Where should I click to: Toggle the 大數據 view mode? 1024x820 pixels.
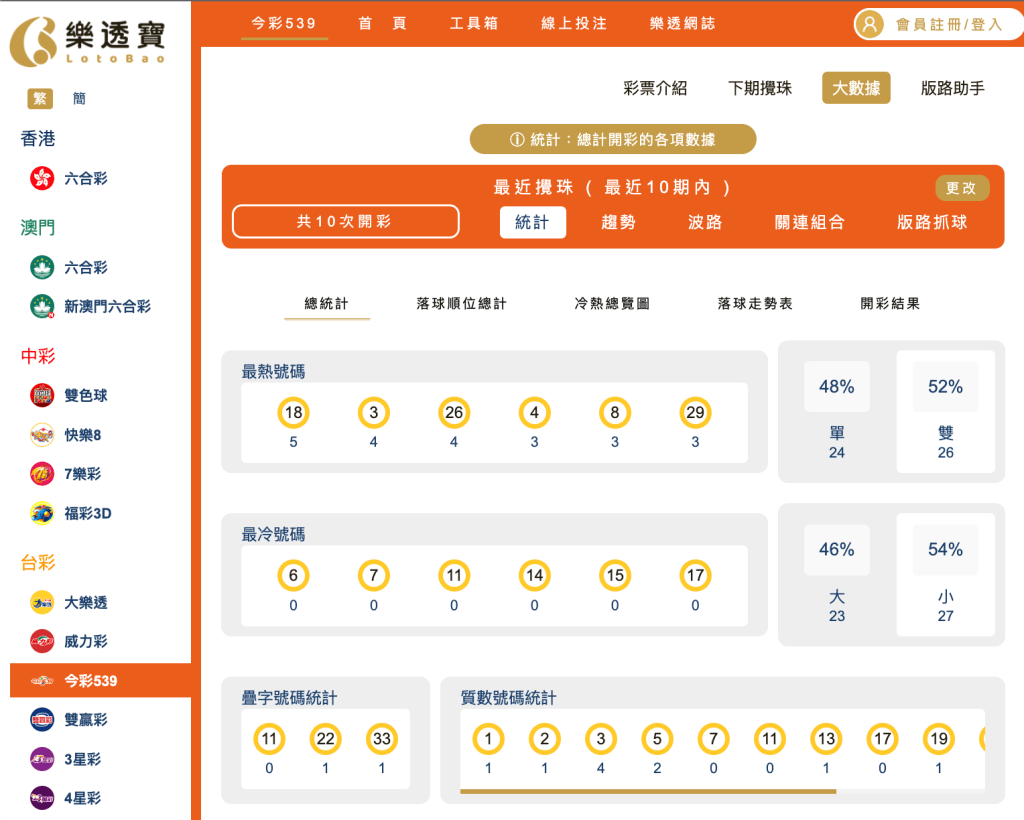tap(856, 88)
